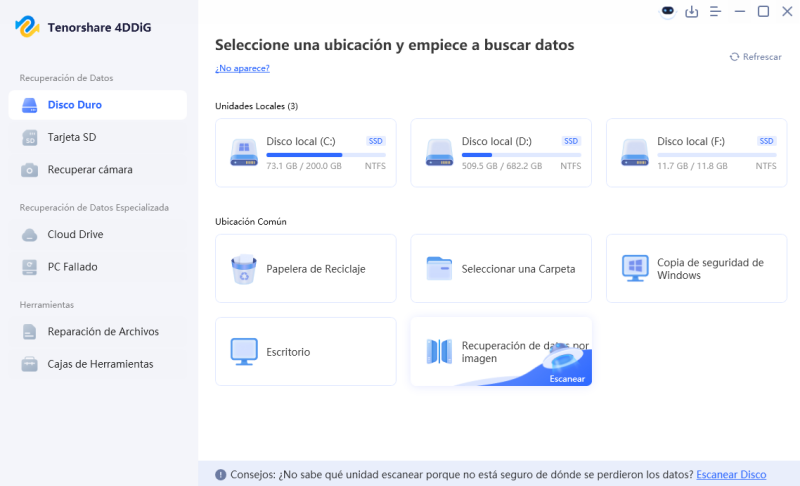Click the Papelera de Reciclaje bin icon
Image resolution: width=800 pixels, height=486 pixels.
click(x=244, y=269)
